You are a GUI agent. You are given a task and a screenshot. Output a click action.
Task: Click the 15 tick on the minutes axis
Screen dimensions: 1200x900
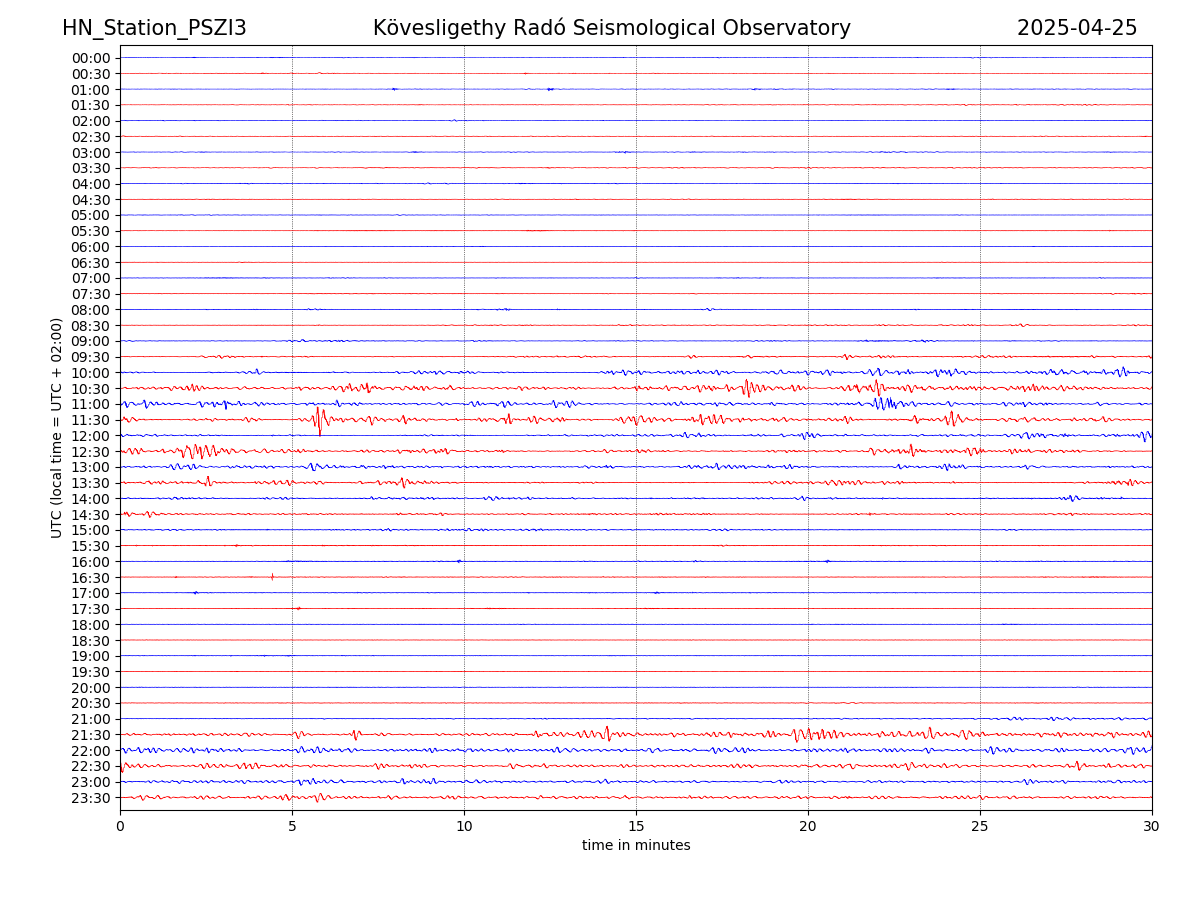tap(636, 826)
